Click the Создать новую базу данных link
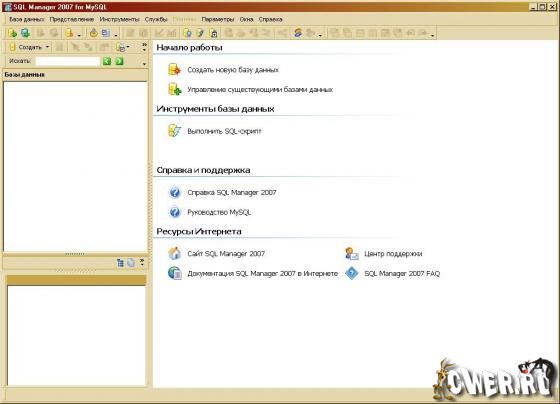The image size is (560, 404). point(233,70)
